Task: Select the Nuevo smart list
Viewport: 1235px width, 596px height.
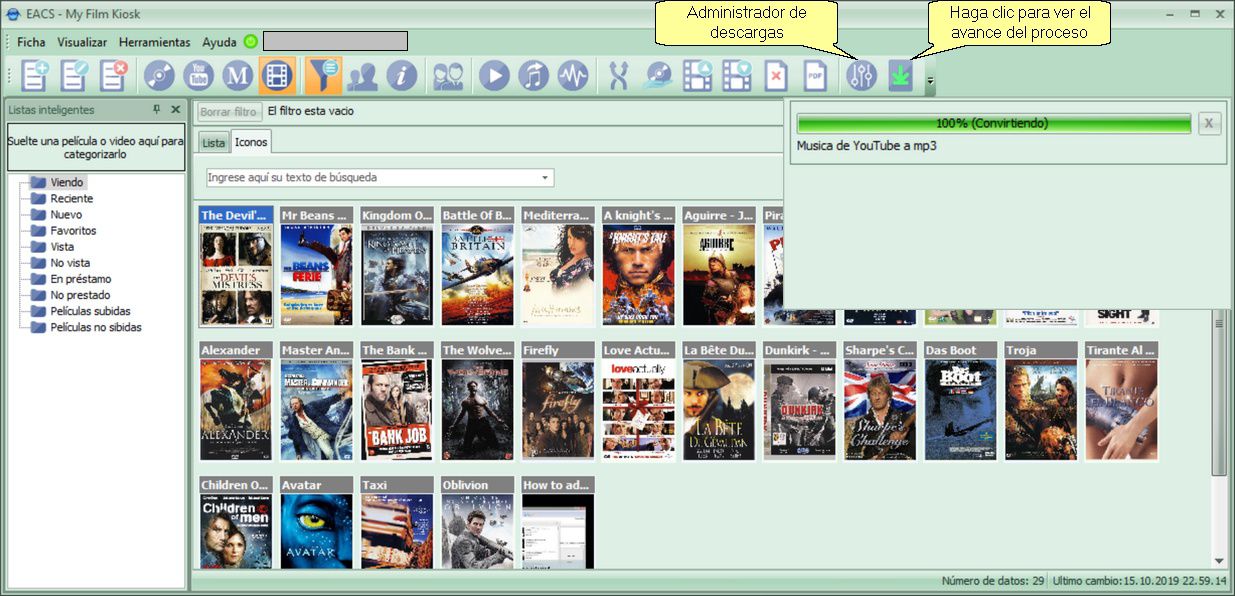Action: [66, 215]
